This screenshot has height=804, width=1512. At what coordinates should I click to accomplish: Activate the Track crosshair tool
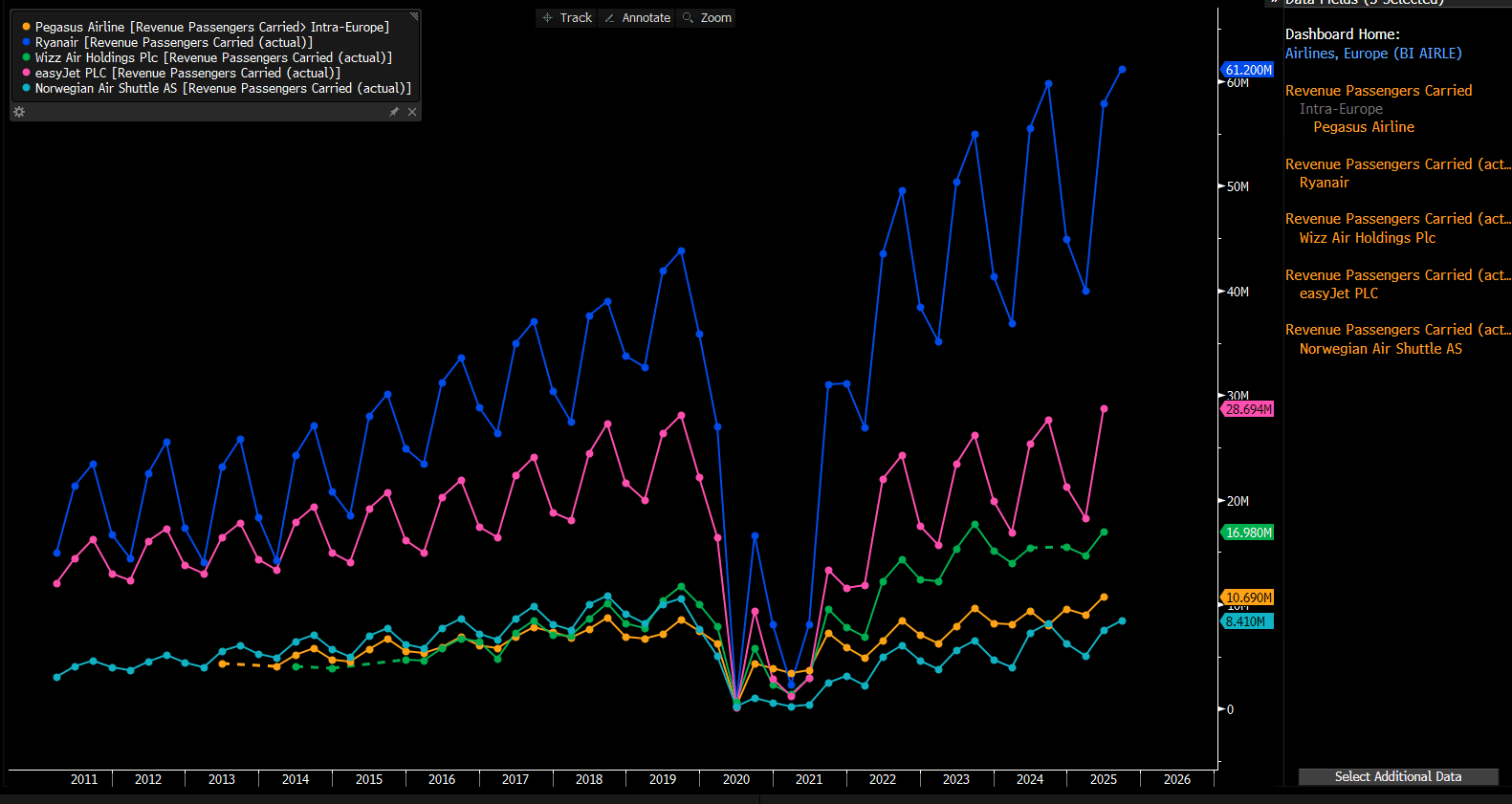click(567, 18)
